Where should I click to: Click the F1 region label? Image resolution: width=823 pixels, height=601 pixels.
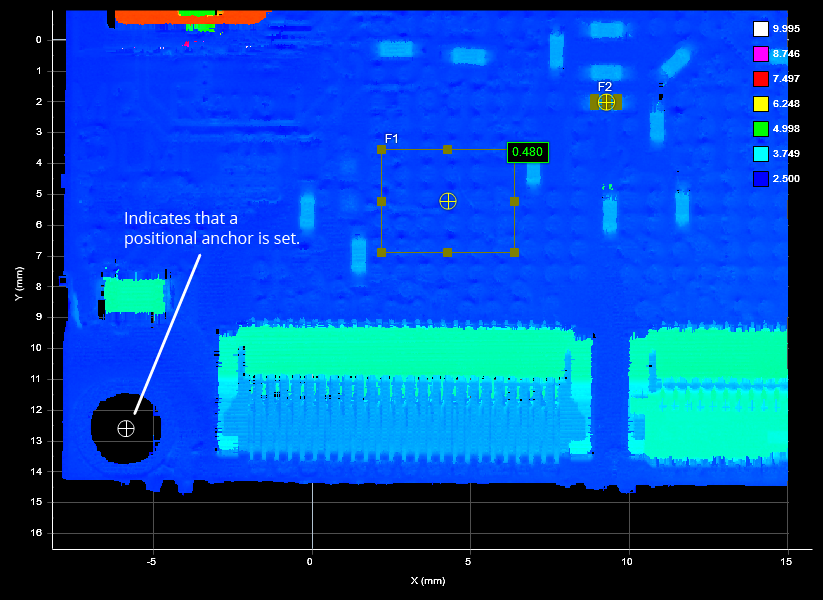coord(392,139)
